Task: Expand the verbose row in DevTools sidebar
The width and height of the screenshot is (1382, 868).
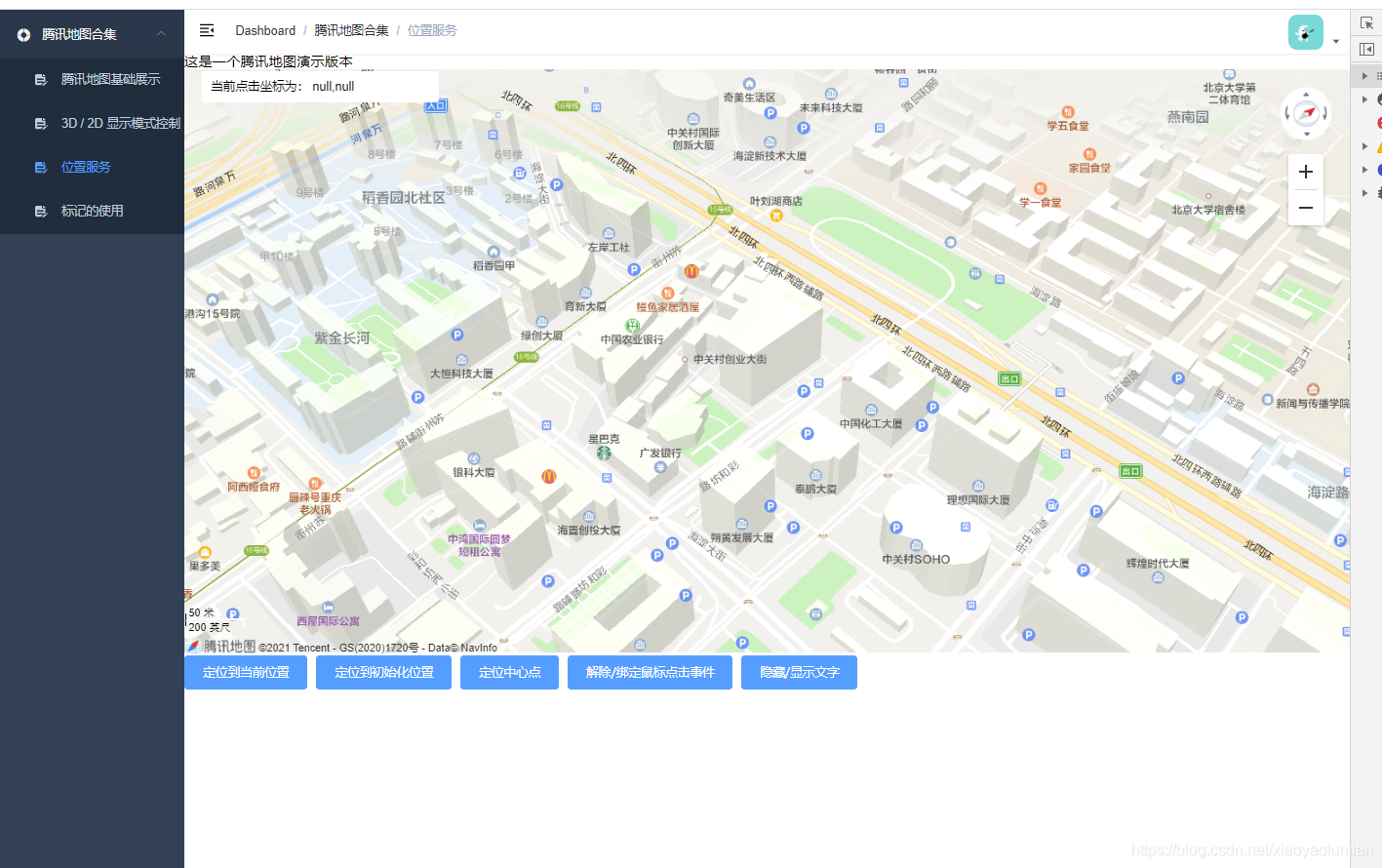Action: (x=1364, y=193)
